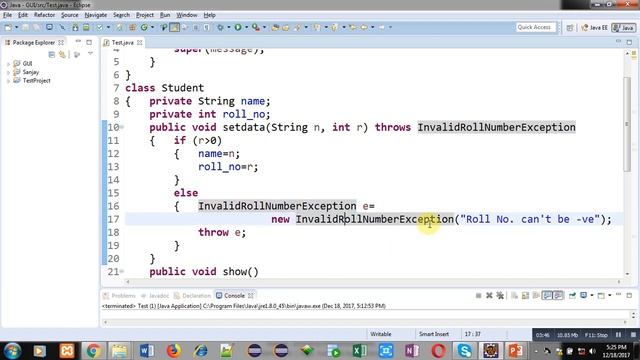Collapse All in Package Explorer
This screenshot has height=360, width=640.
(51, 54)
